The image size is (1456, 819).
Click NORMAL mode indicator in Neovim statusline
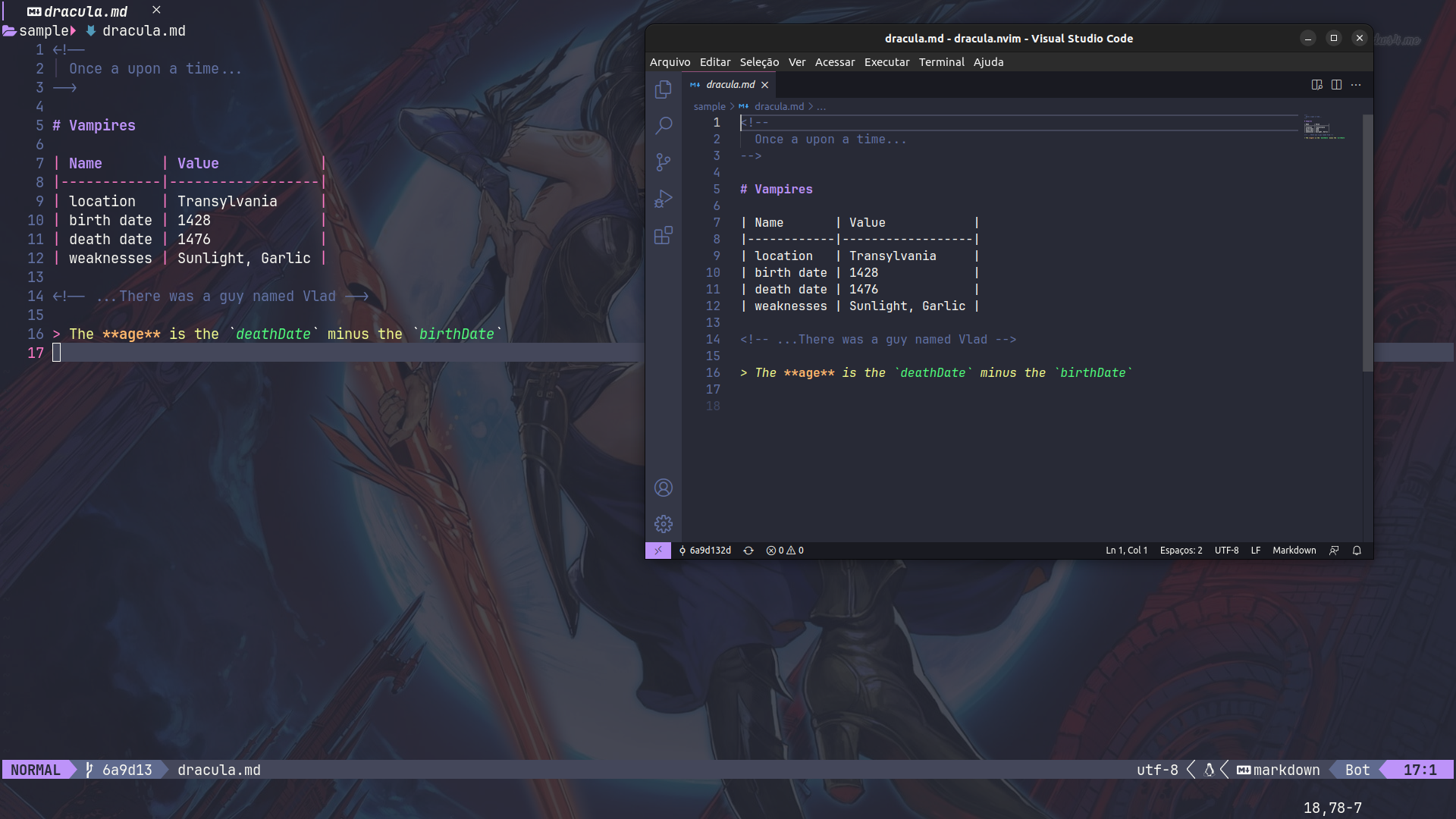35,770
